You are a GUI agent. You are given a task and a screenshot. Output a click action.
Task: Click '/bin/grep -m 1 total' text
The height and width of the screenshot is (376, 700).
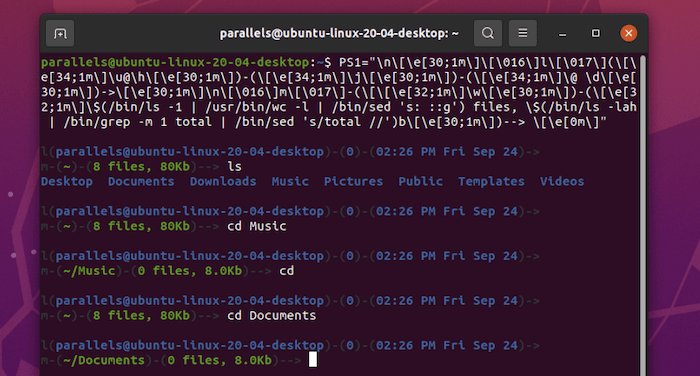click(138, 122)
